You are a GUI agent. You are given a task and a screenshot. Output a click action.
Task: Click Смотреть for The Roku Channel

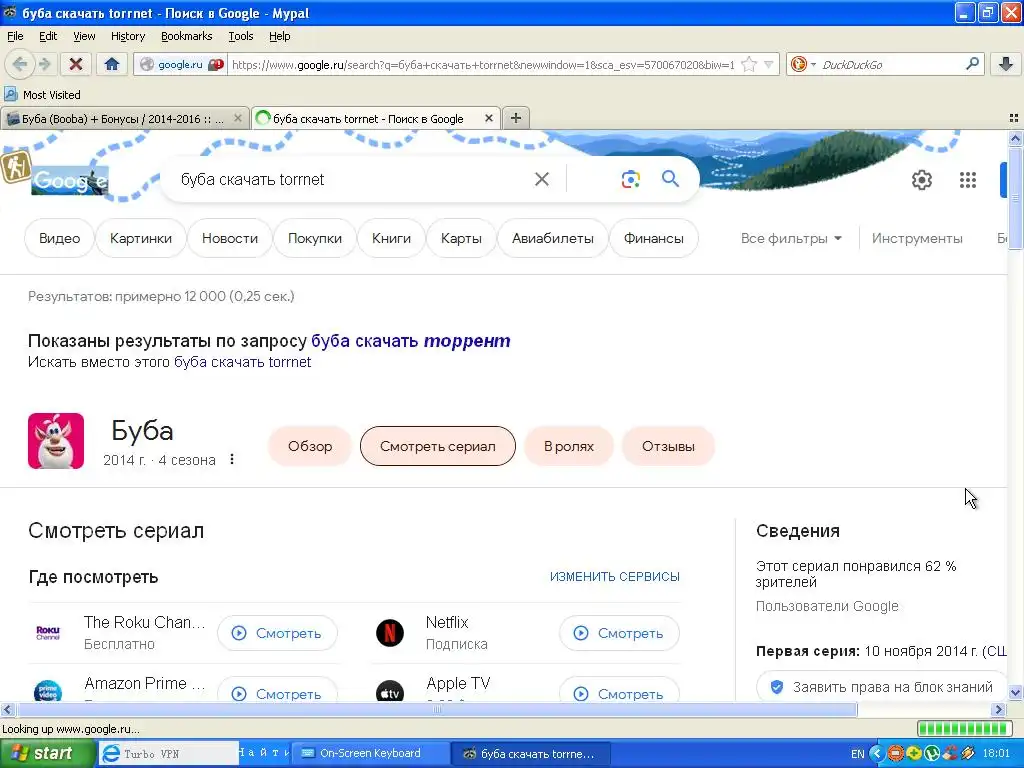pyautogui.click(x=278, y=633)
